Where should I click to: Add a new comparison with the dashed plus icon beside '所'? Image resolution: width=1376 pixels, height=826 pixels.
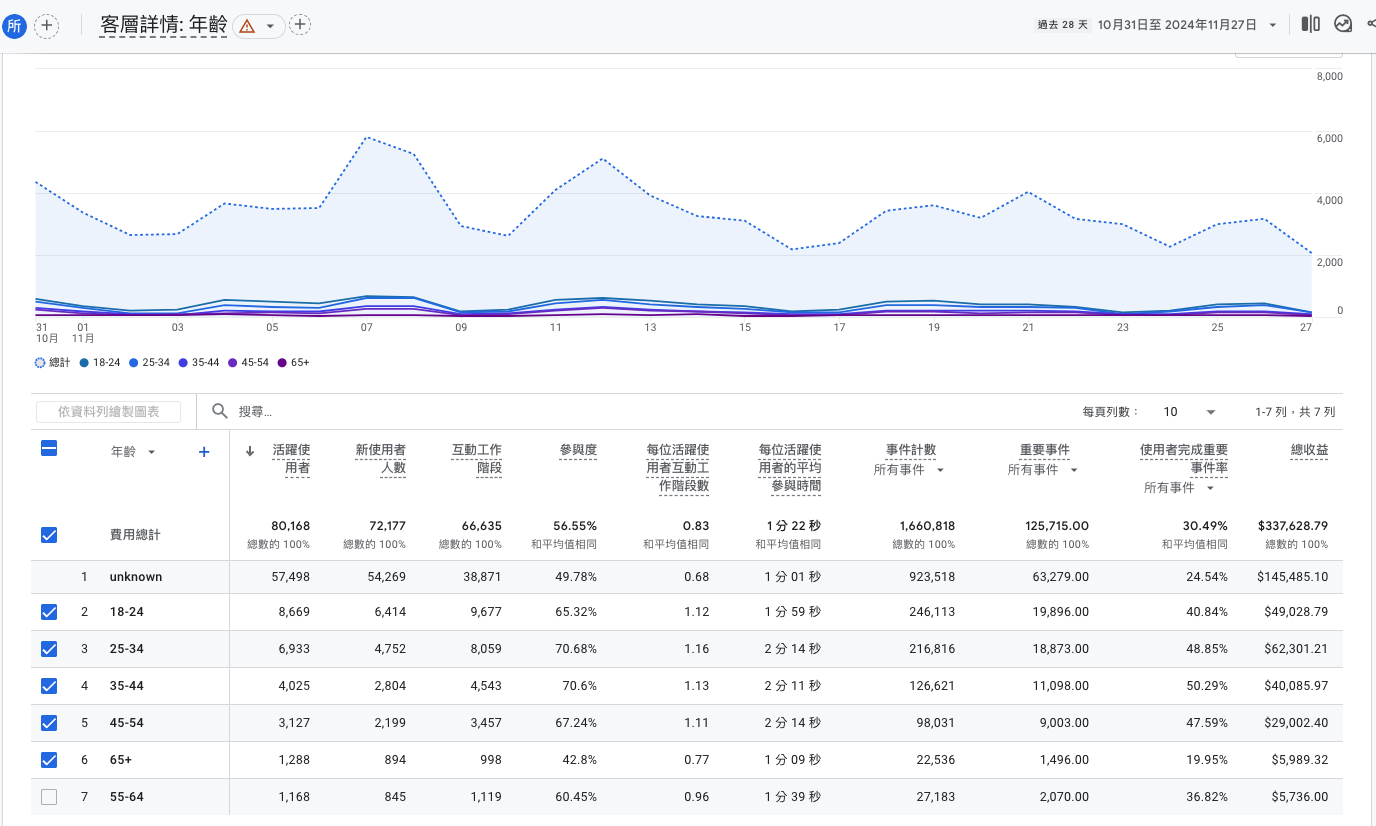[x=46, y=26]
